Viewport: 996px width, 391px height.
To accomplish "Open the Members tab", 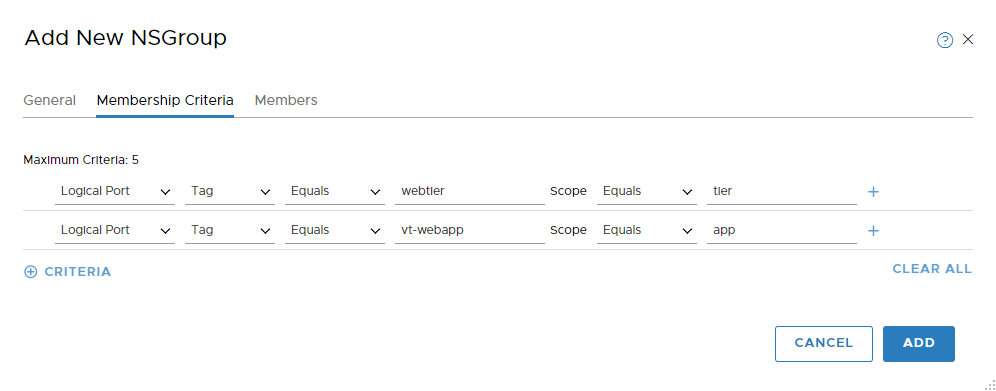I will 286,100.
